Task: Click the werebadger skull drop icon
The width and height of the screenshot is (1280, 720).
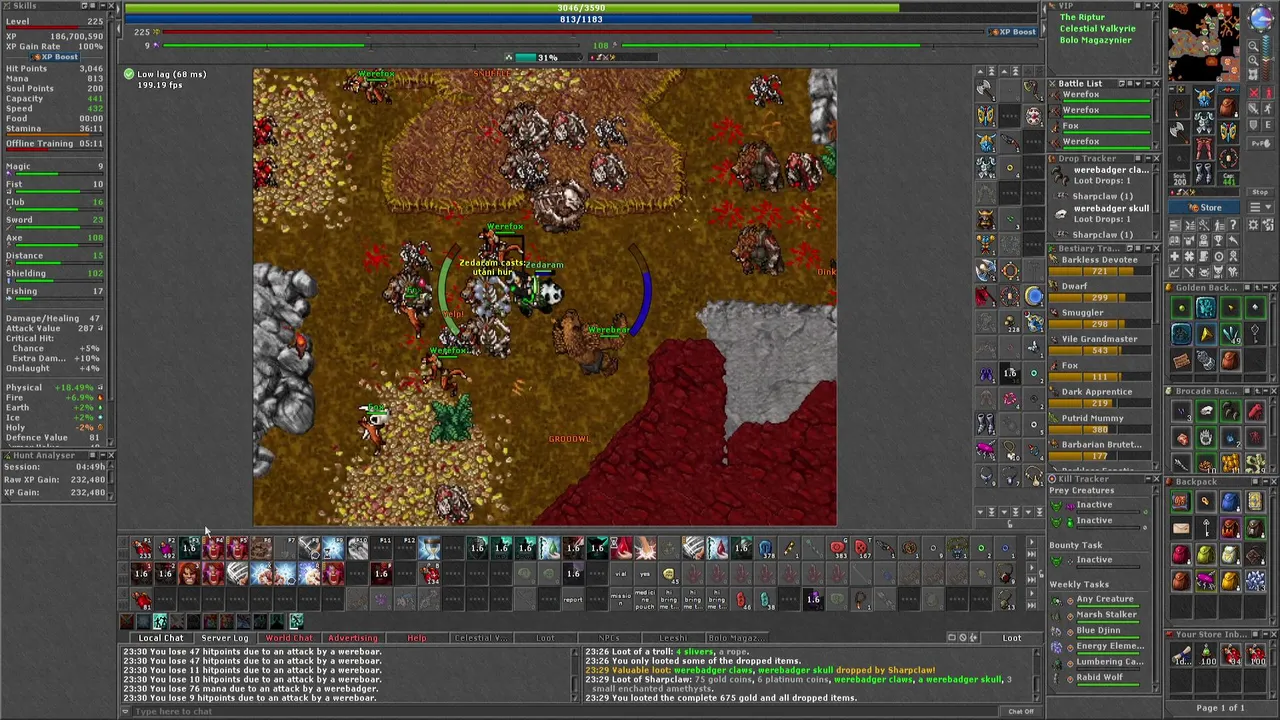Action: click(1061, 213)
